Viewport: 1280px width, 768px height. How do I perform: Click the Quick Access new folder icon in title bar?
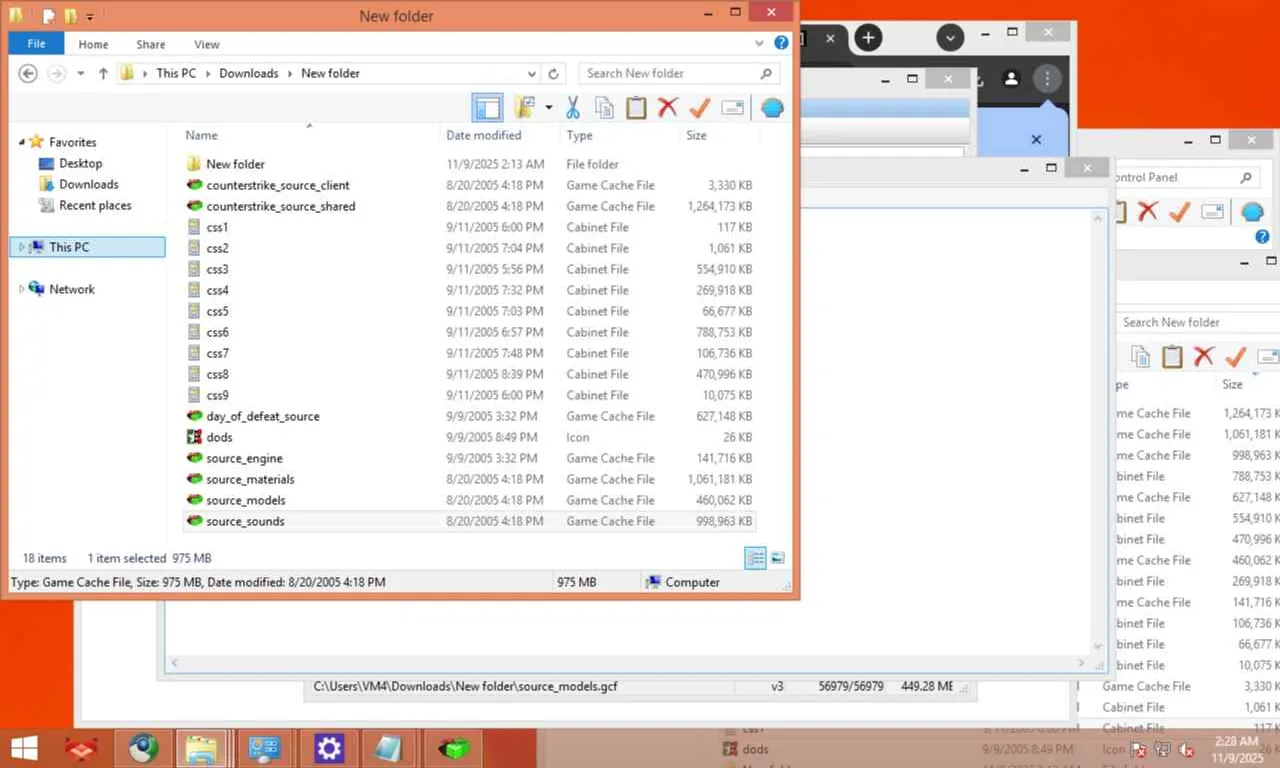(x=70, y=16)
